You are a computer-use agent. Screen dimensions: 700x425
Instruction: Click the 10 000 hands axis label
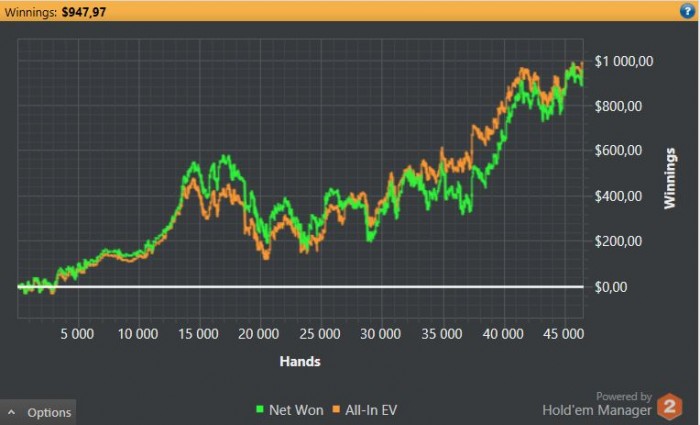coord(138,334)
